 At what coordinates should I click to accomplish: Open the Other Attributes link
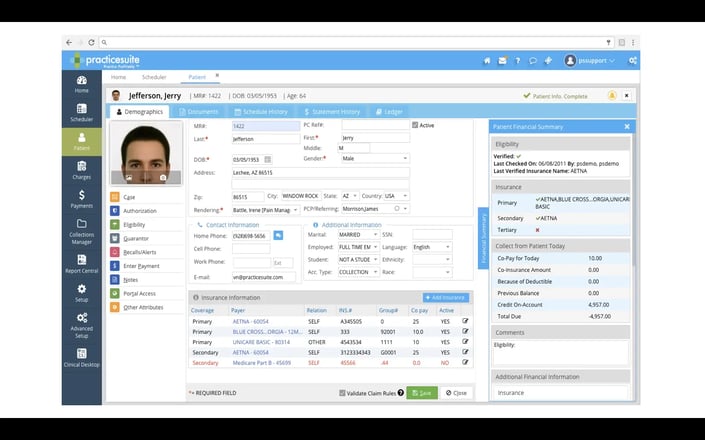(143, 307)
